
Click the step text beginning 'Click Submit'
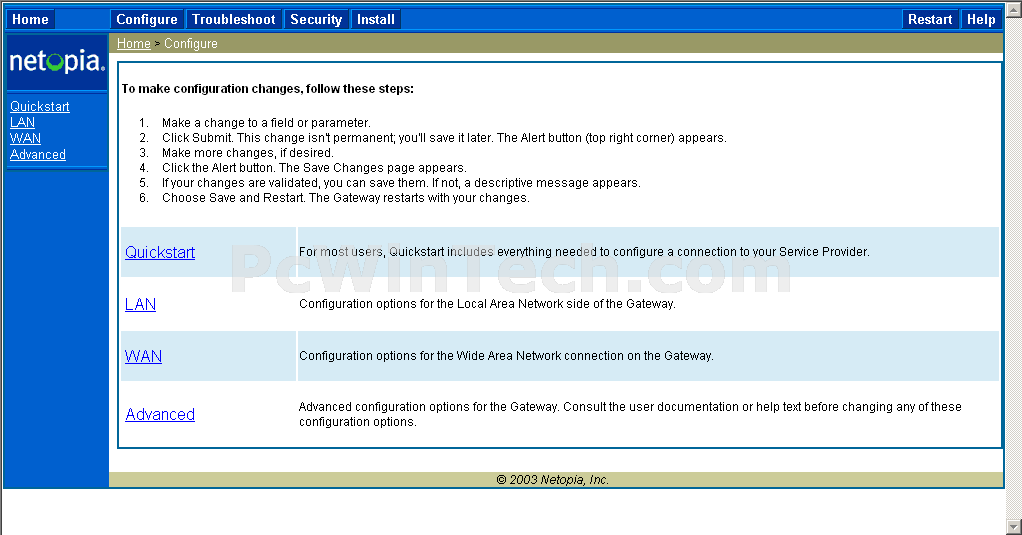[x=444, y=137]
